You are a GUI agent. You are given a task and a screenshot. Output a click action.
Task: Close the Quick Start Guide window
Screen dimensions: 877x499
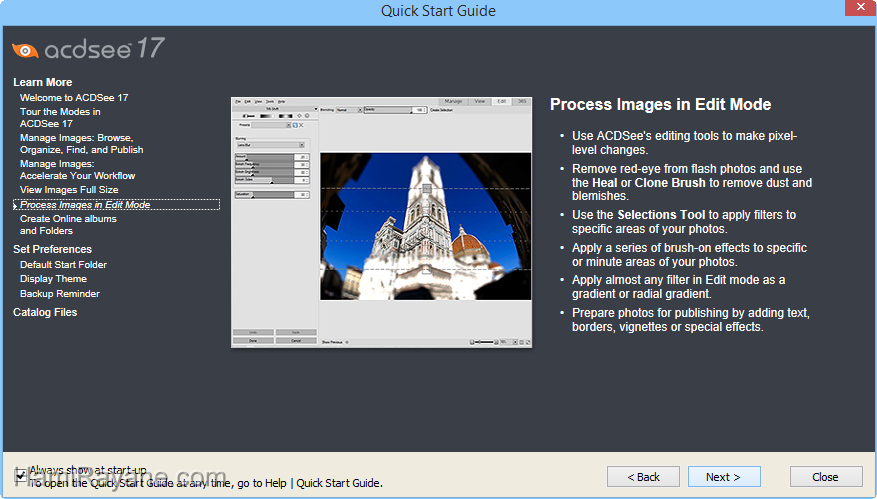(x=860, y=7)
